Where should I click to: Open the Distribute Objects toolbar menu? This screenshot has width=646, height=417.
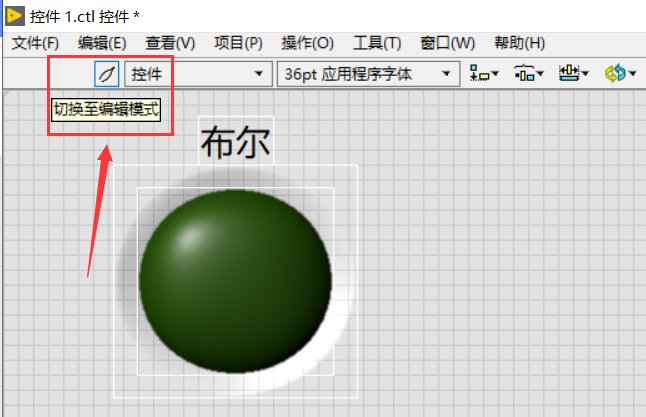coord(529,74)
